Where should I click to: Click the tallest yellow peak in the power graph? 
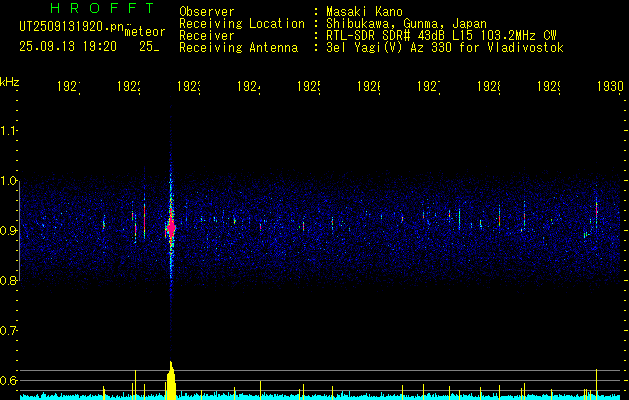point(171,380)
